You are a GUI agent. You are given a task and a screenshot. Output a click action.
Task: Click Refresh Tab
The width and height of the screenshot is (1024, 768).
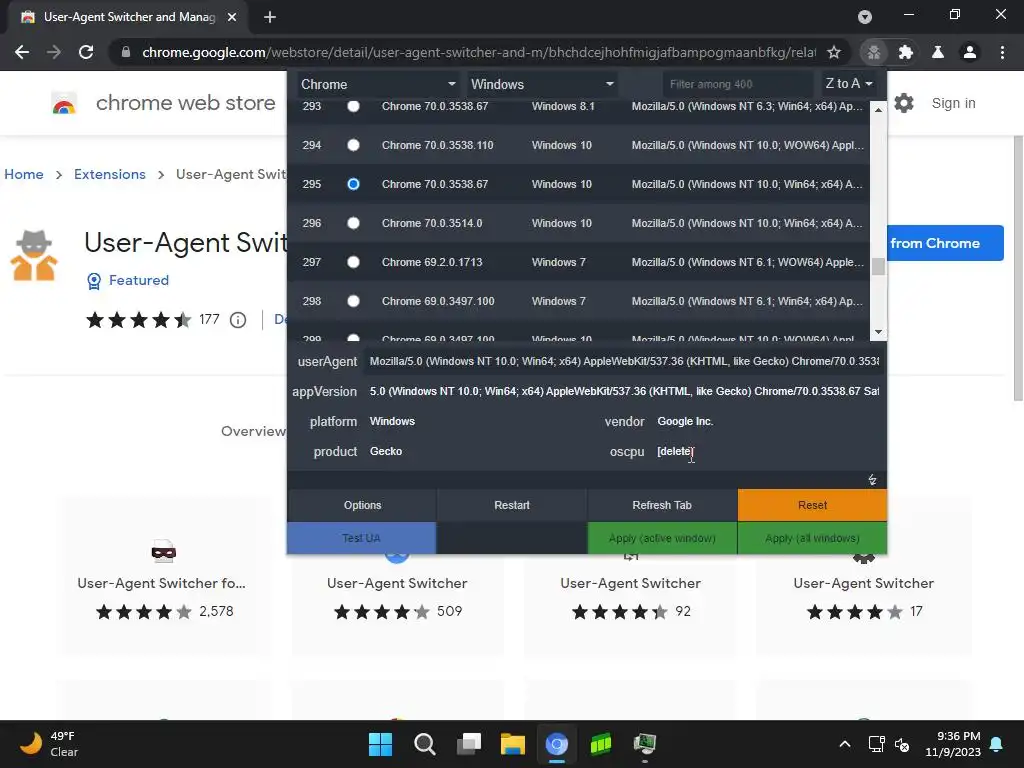(x=662, y=505)
